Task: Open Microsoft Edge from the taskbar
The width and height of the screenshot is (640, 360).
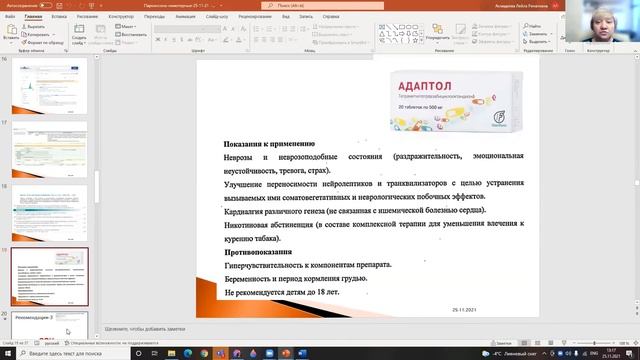Action: point(188,353)
